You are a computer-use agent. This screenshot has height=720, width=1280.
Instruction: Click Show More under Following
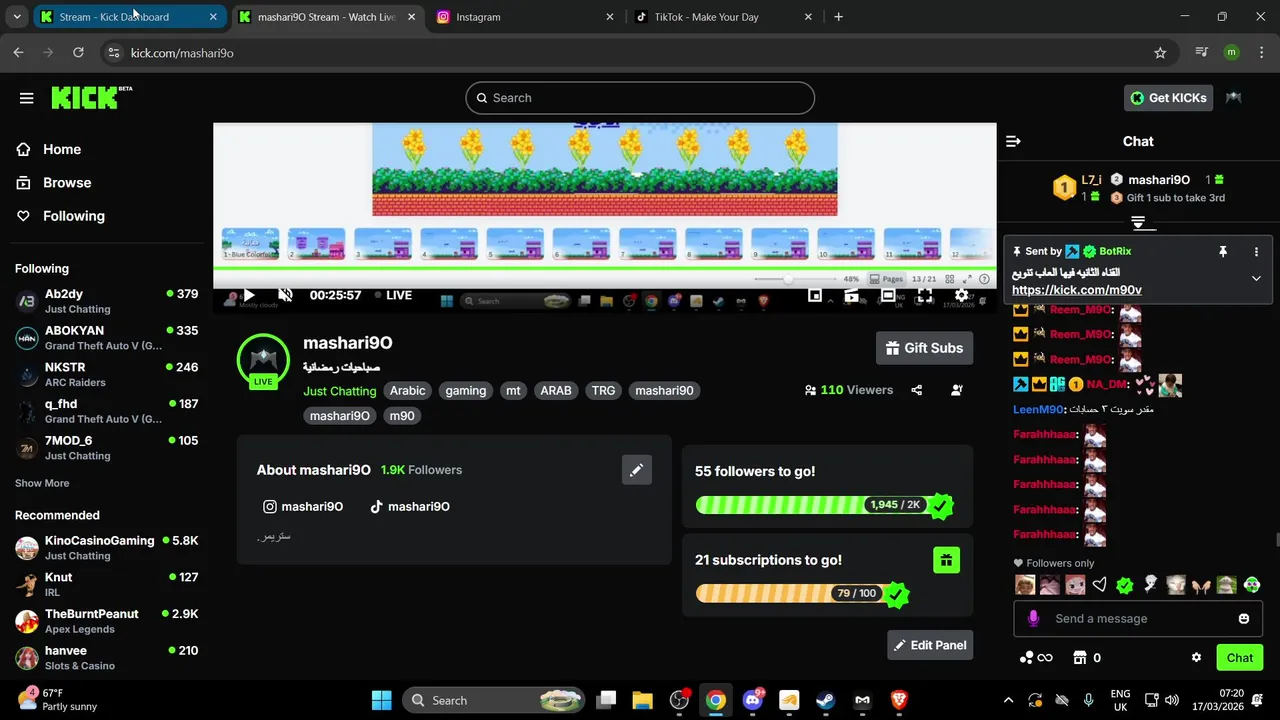pyautogui.click(x=42, y=483)
